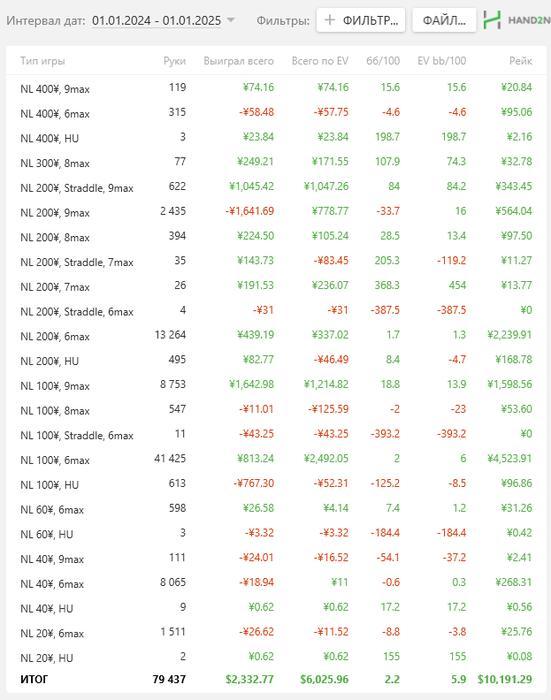The height and width of the screenshot is (700, 551).
Task: Sort by Выиграл всего column header
Action: 239,61
